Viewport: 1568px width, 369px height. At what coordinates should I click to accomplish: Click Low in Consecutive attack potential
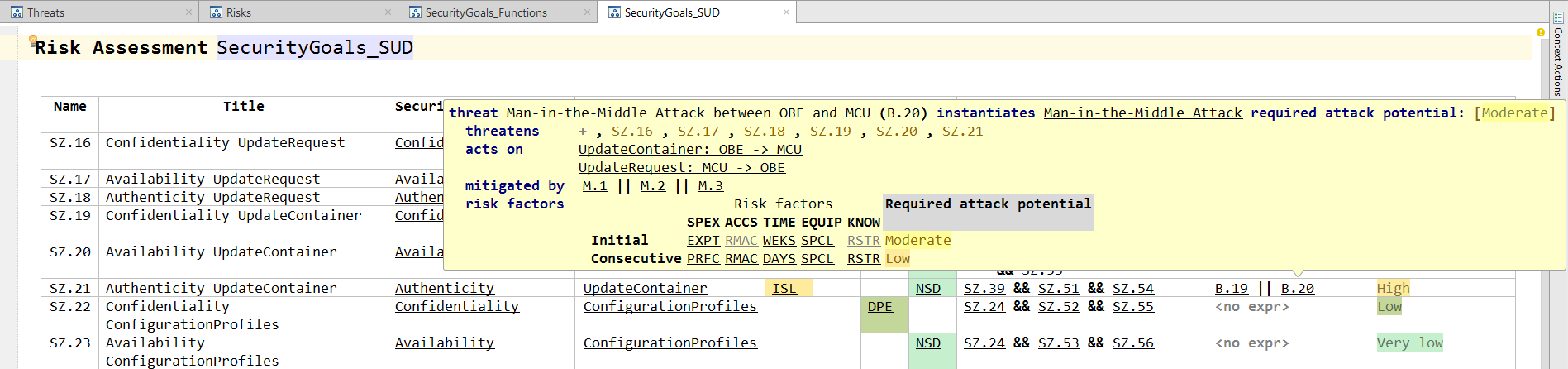898,258
